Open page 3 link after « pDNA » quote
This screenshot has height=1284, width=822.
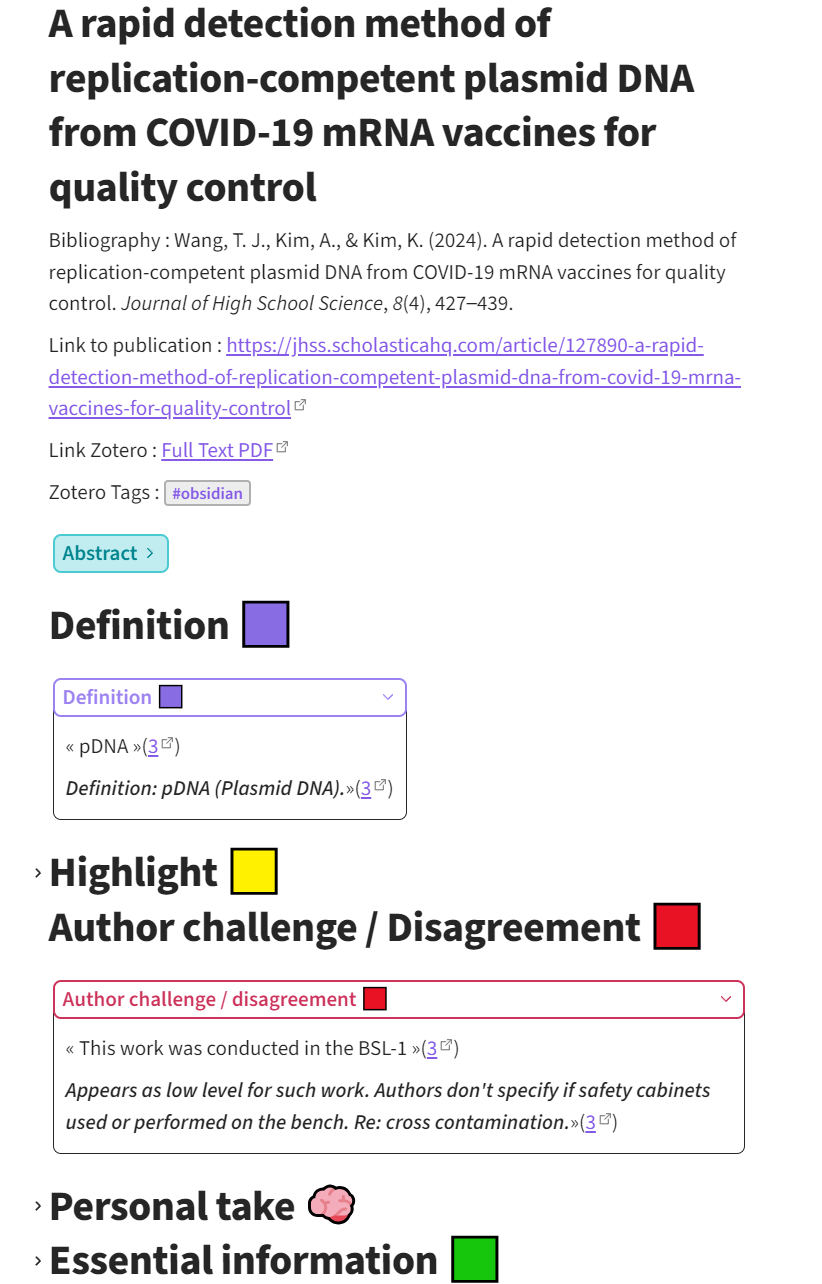pyautogui.click(x=153, y=746)
